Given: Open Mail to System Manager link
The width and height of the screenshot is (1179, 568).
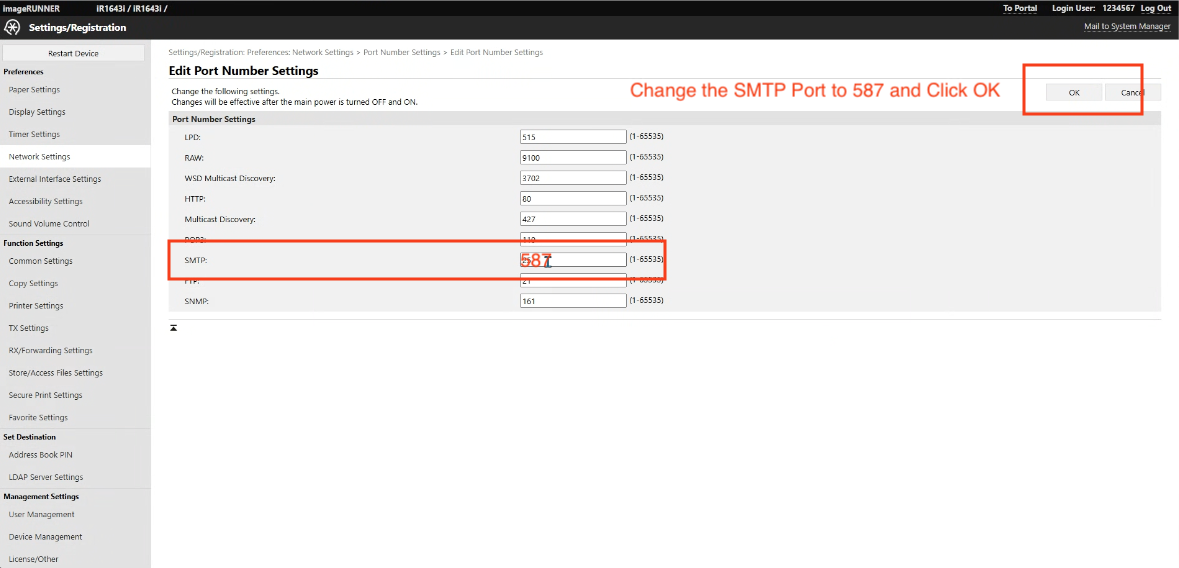Looking at the screenshot, I should [1127, 27].
